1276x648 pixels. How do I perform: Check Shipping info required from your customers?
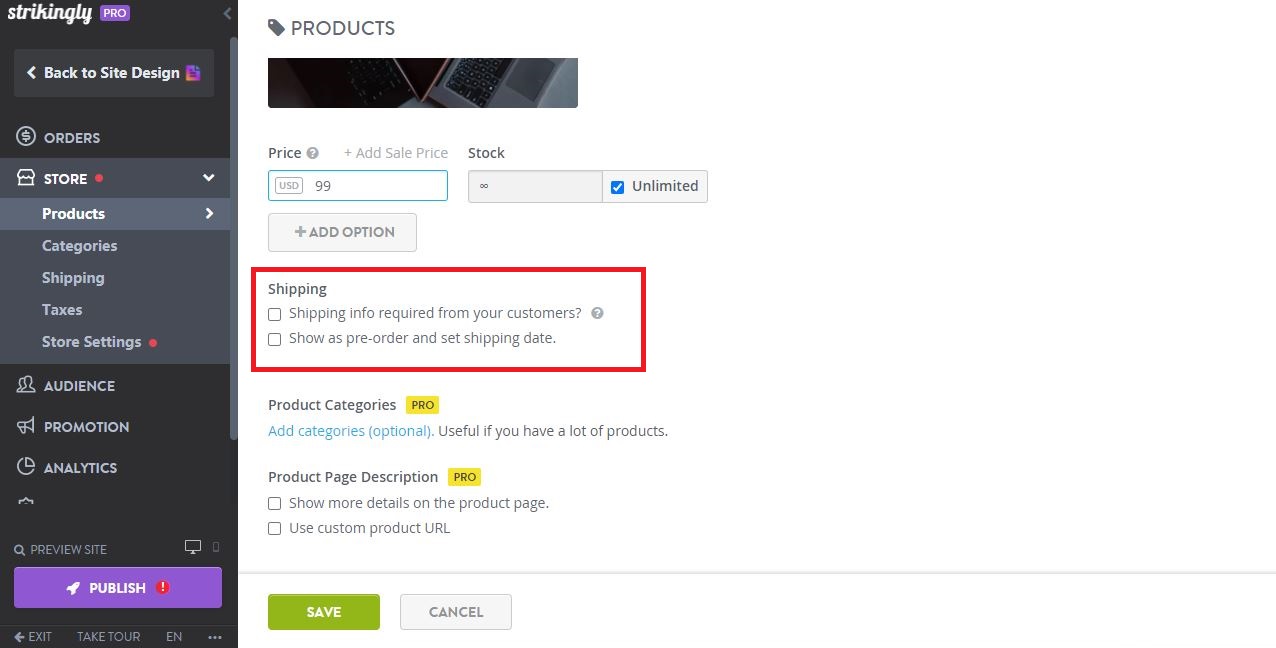click(275, 313)
